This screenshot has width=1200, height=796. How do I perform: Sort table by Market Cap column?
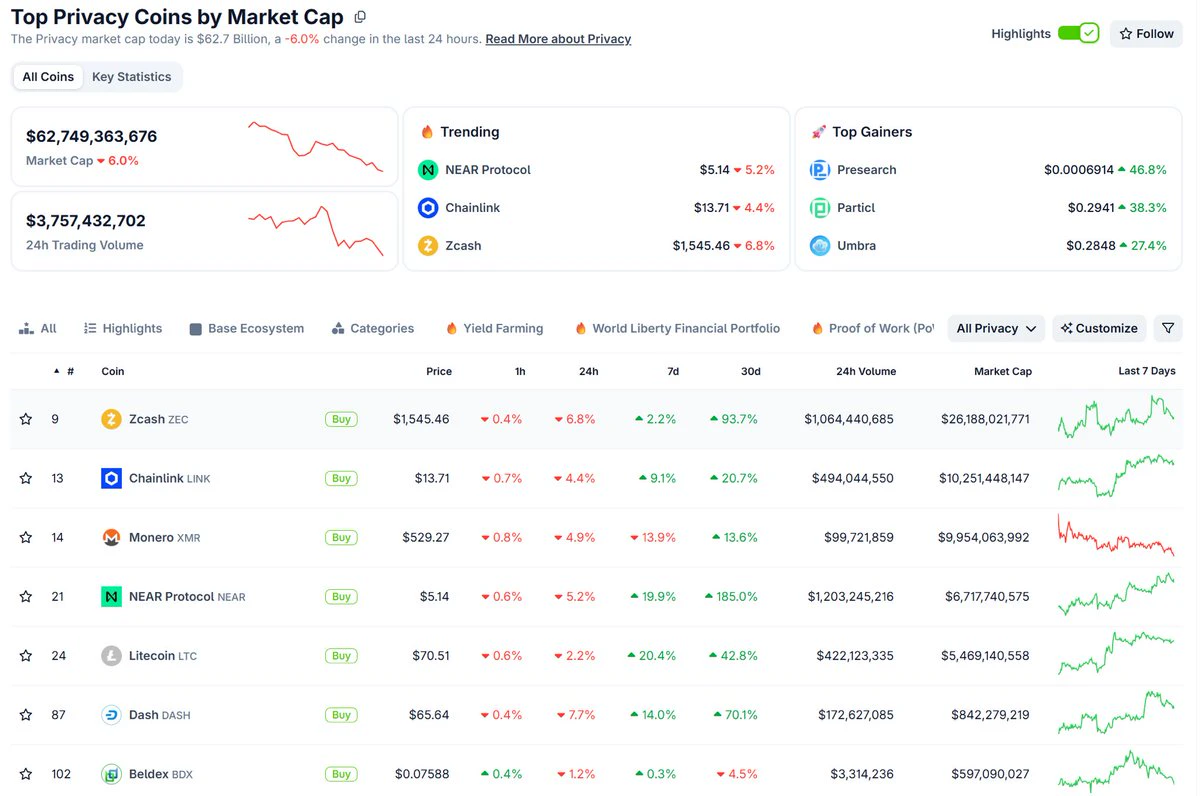(x=1003, y=371)
